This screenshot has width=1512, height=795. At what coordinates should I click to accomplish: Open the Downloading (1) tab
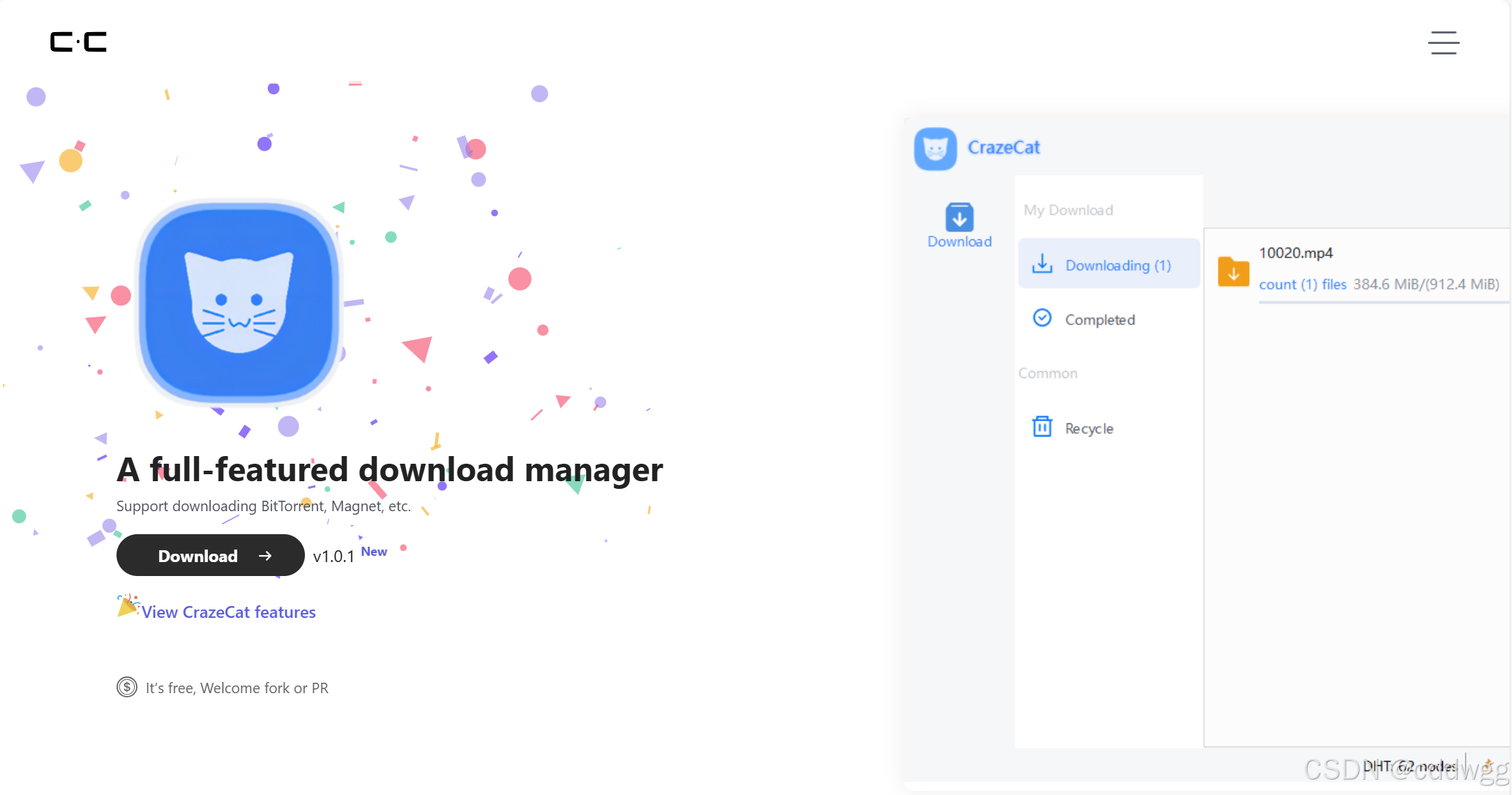[x=1117, y=265]
